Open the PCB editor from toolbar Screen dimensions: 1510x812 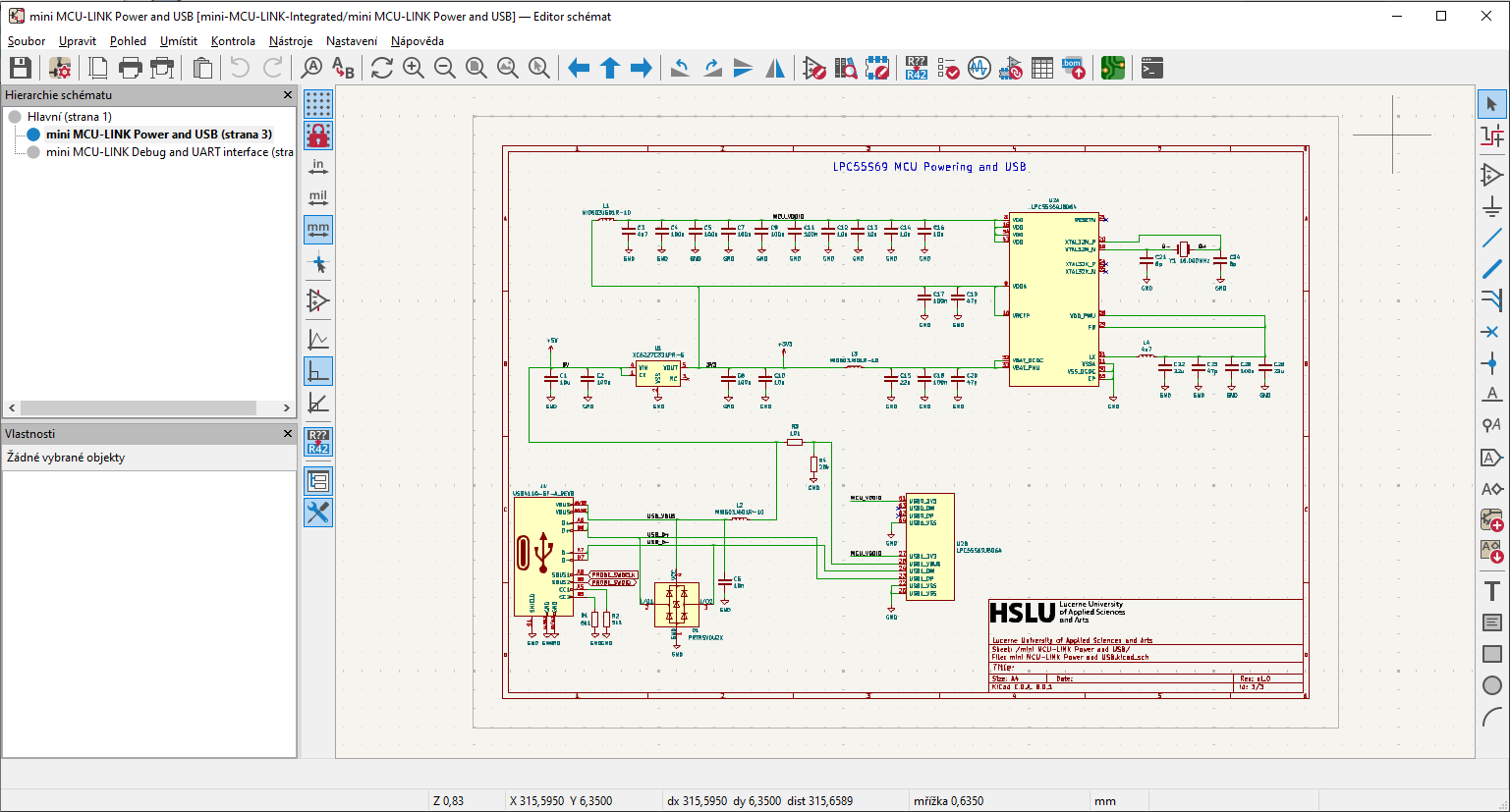[1112, 68]
